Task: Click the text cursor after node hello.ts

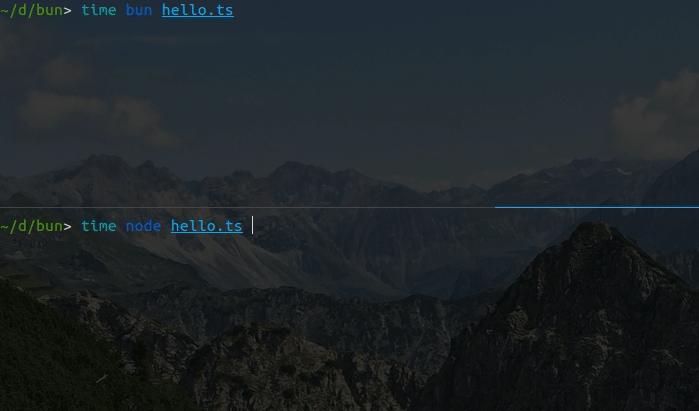Action: 252,226
